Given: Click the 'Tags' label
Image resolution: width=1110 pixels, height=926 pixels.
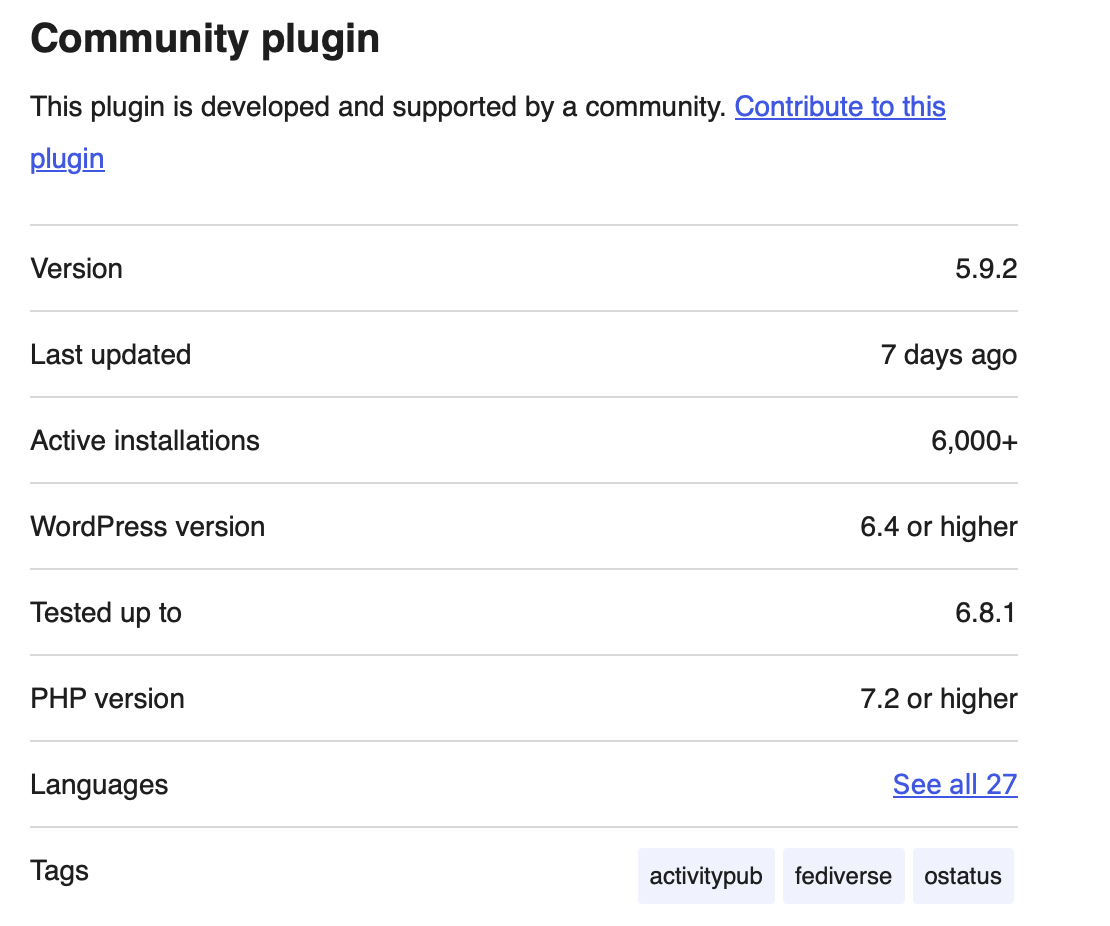Looking at the screenshot, I should click(x=59, y=871).
